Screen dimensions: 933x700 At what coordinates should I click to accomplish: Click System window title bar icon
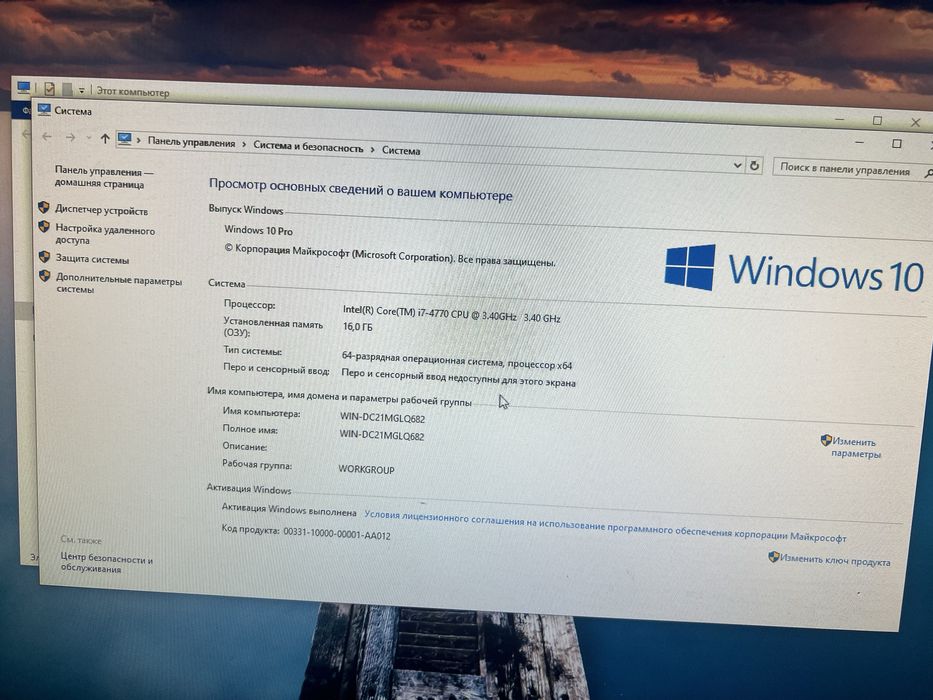pyautogui.click(x=43, y=110)
